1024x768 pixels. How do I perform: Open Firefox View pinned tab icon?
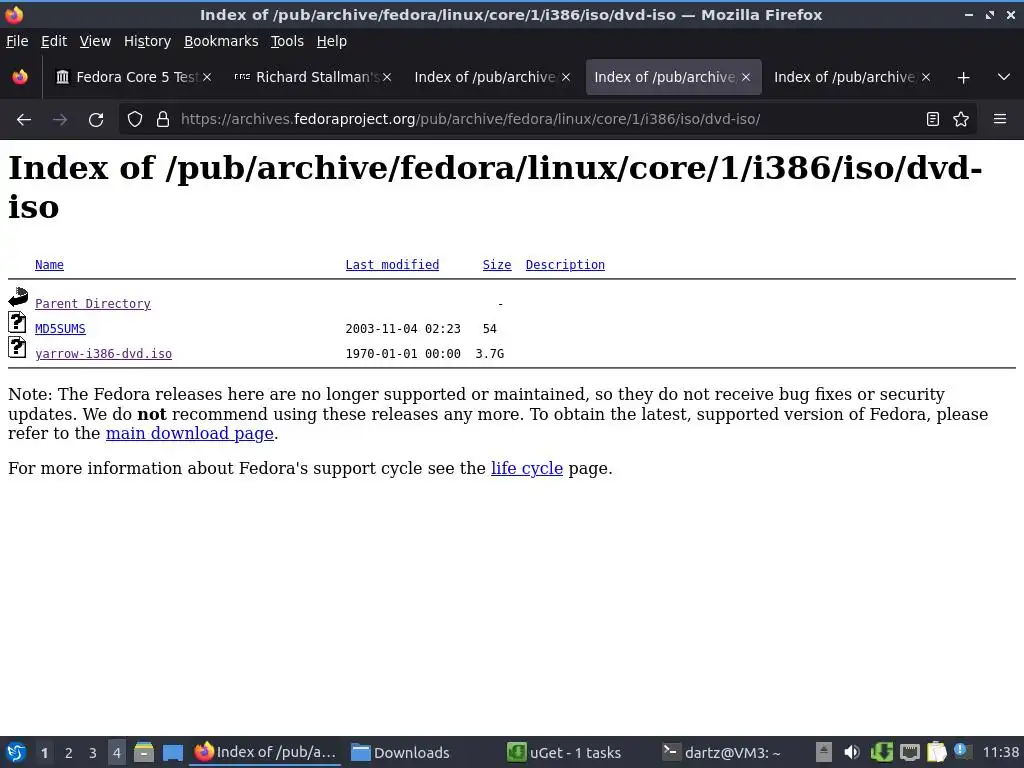20,77
